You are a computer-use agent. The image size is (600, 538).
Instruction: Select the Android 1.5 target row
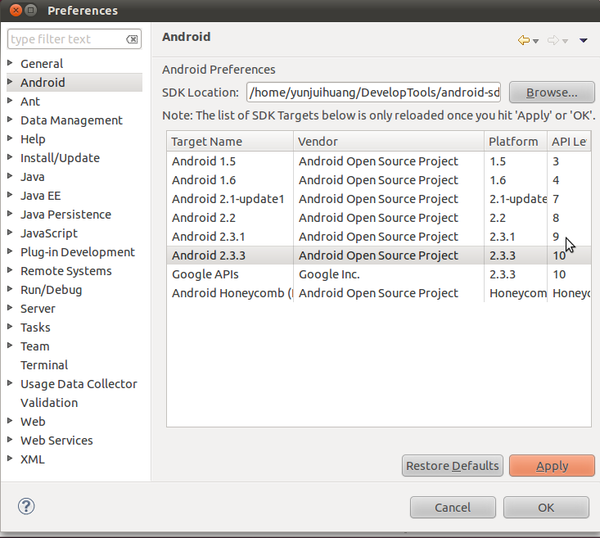[x=379, y=161]
